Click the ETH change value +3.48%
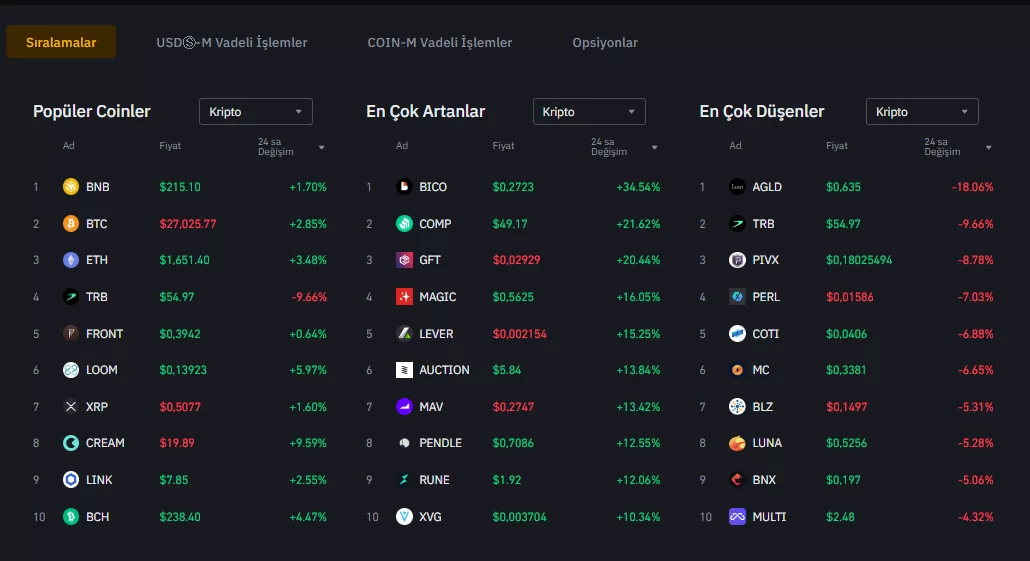 pos(307,260)
